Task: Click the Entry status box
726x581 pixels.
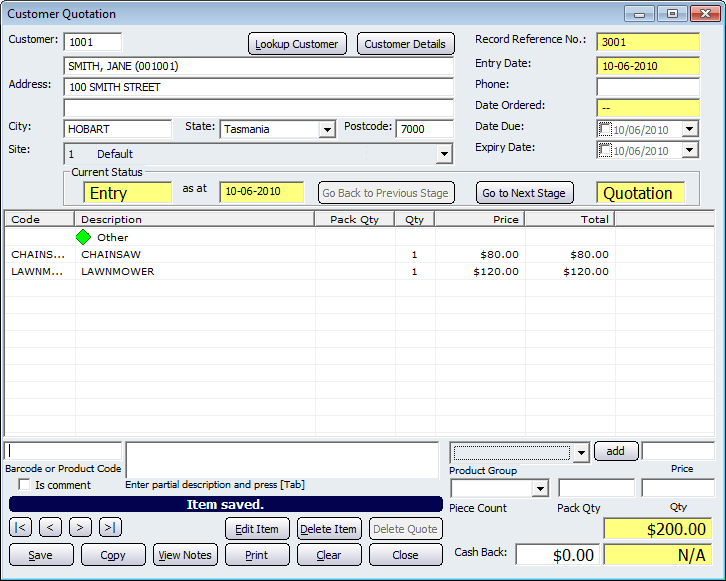Action: tap(128, 193)
